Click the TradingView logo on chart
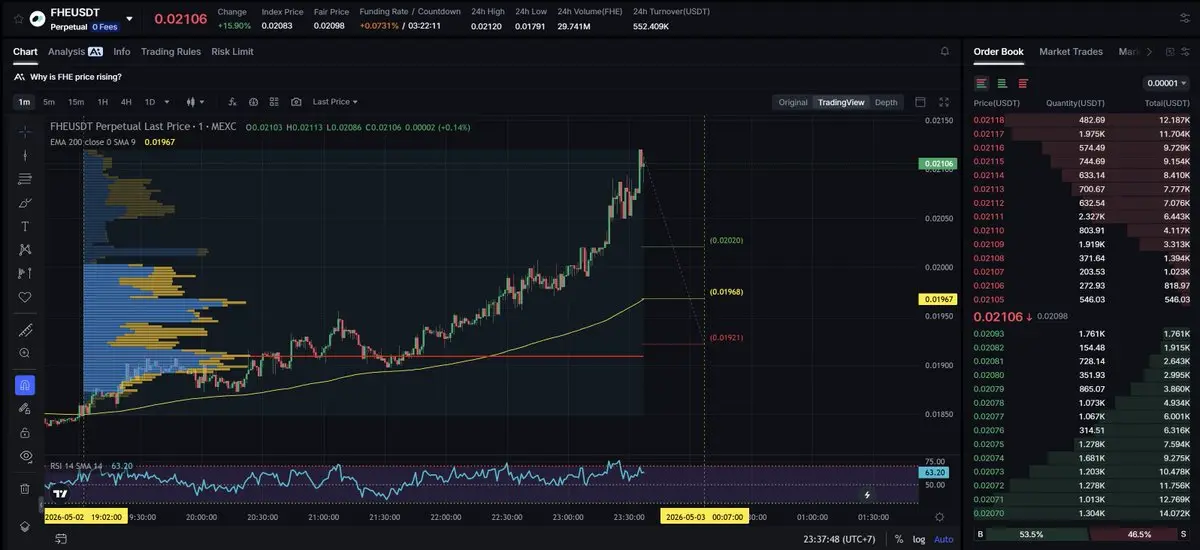The image size is (1200, 550). pyautogui.click(x=61, y=493)
